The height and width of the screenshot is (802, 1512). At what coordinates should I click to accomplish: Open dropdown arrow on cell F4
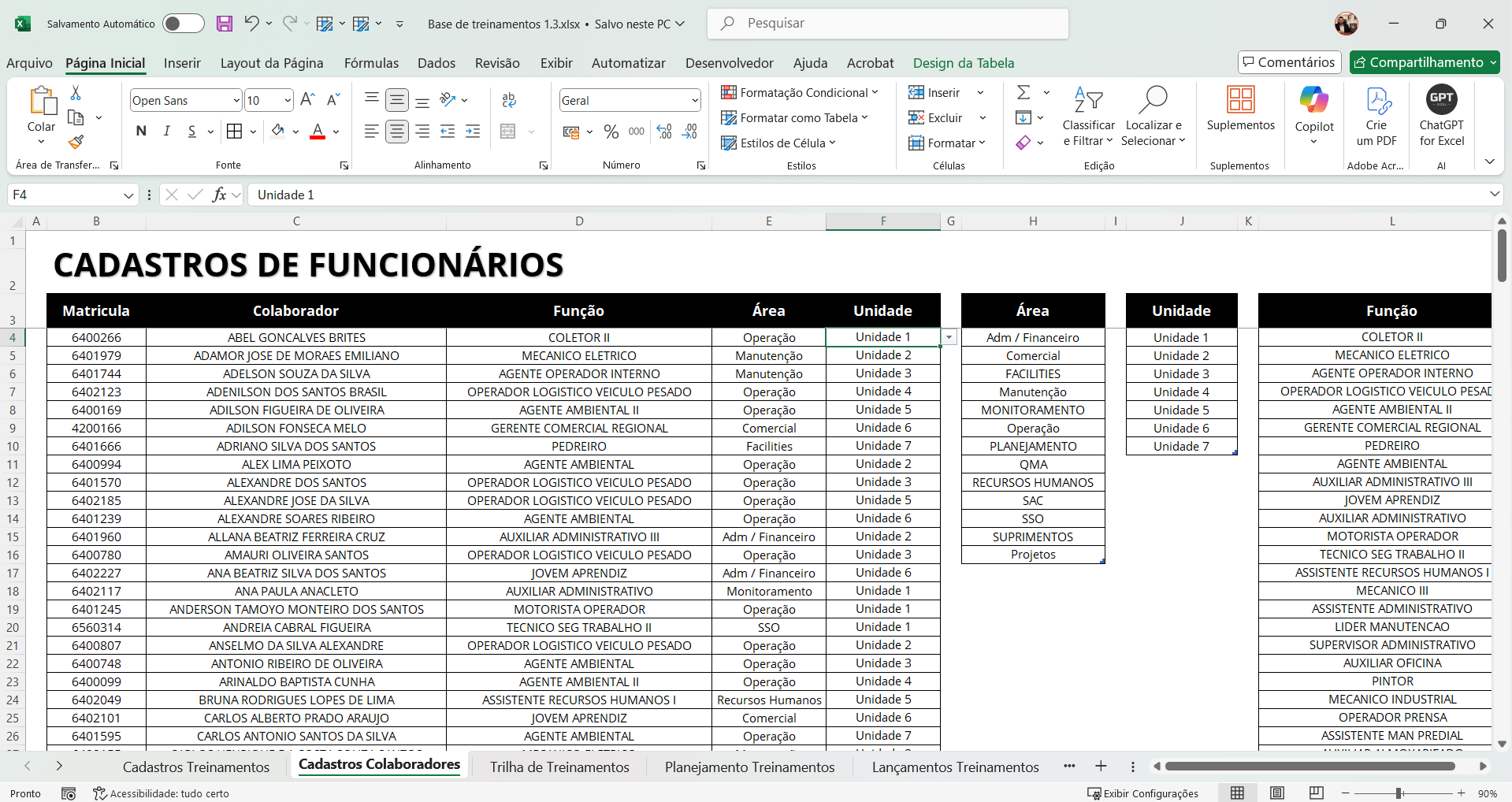tap(949, 338)
